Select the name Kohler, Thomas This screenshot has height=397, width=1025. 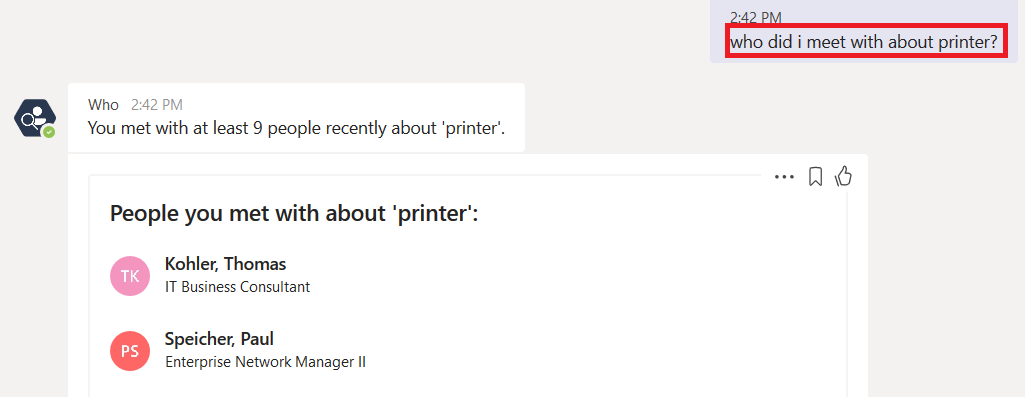tap(226, 264)
